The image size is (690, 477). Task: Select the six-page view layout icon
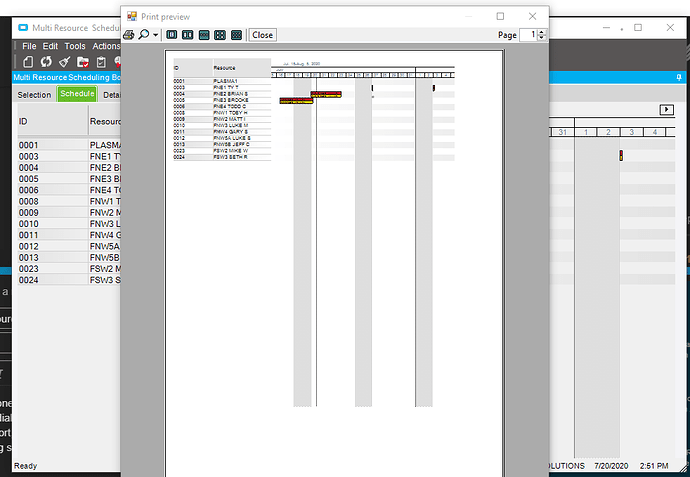coord(236,35)
